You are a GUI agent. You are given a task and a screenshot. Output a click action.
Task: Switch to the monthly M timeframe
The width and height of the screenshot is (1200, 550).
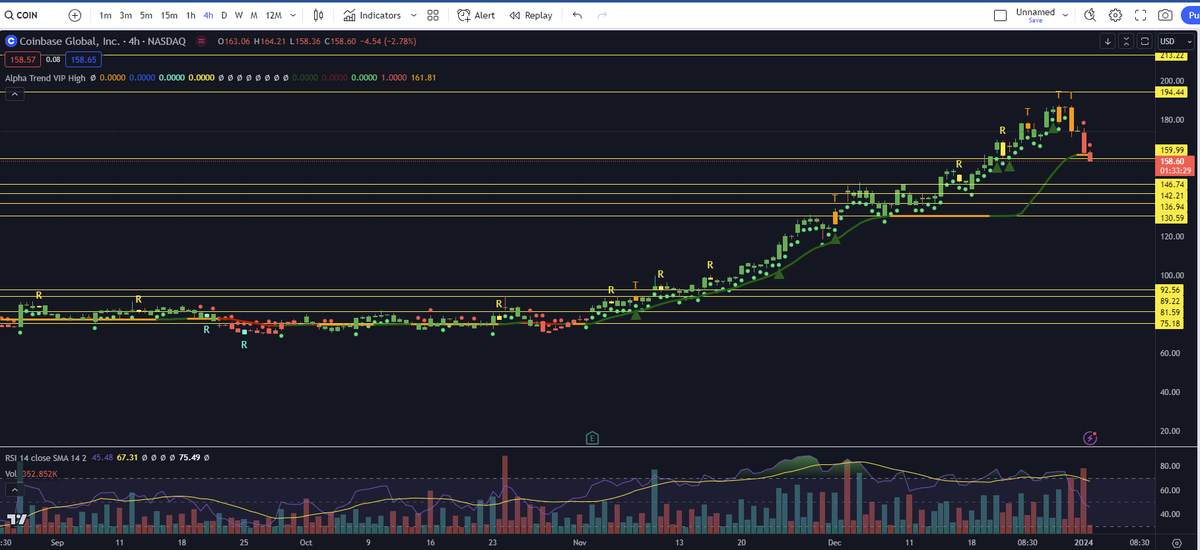[254, 15]
